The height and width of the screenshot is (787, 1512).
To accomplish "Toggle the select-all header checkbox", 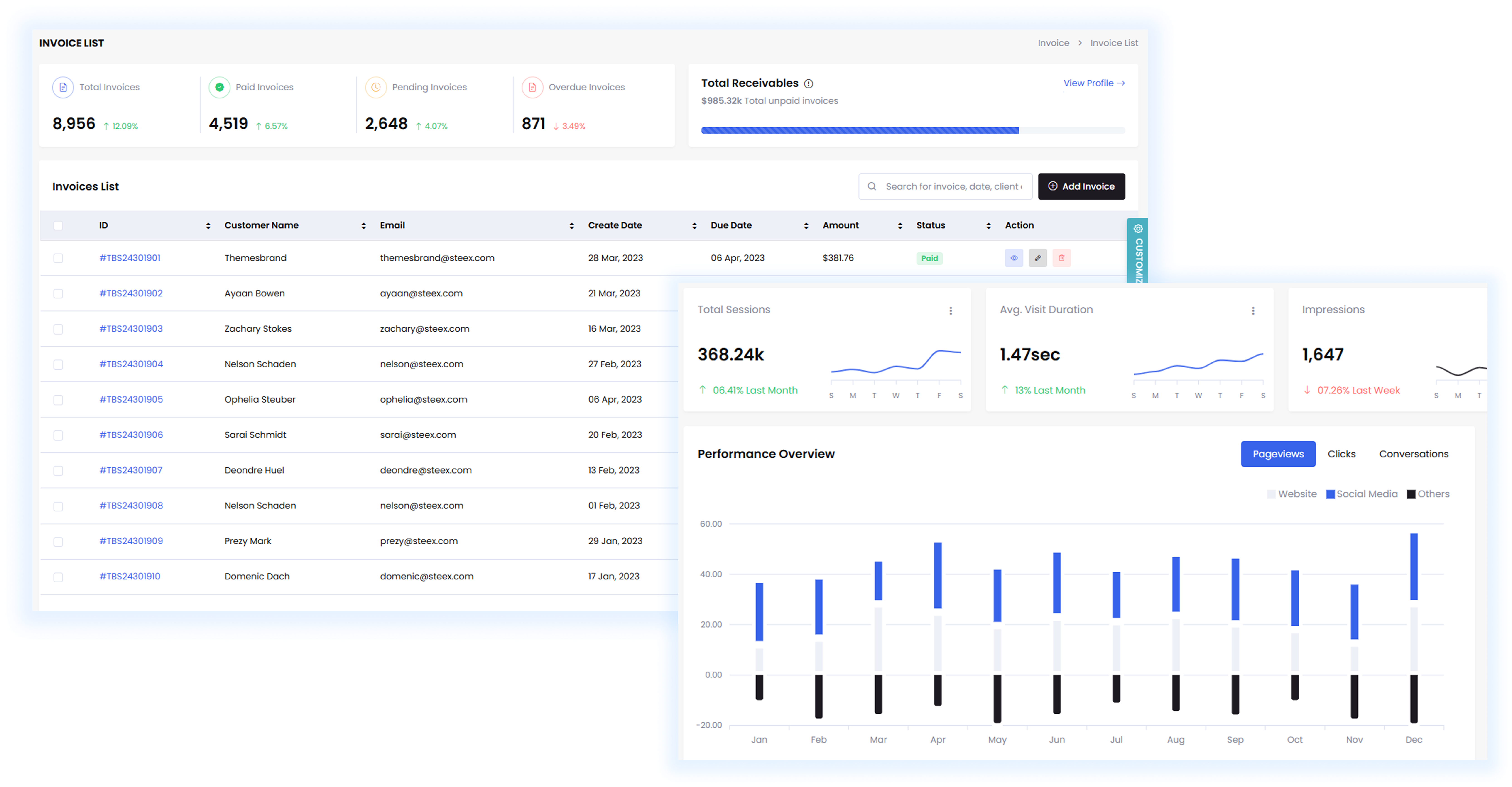I will (x=58, y=226).
